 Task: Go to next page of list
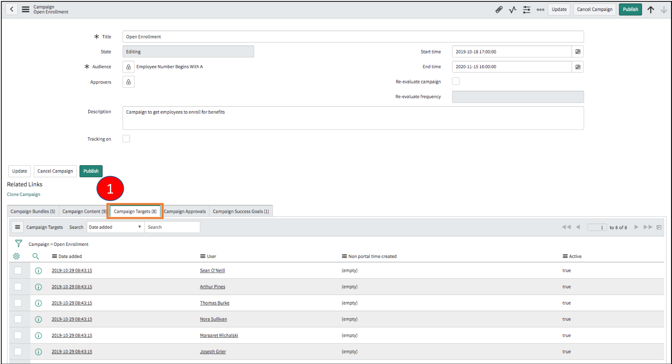pyautogui.click(x=636, y=227)
